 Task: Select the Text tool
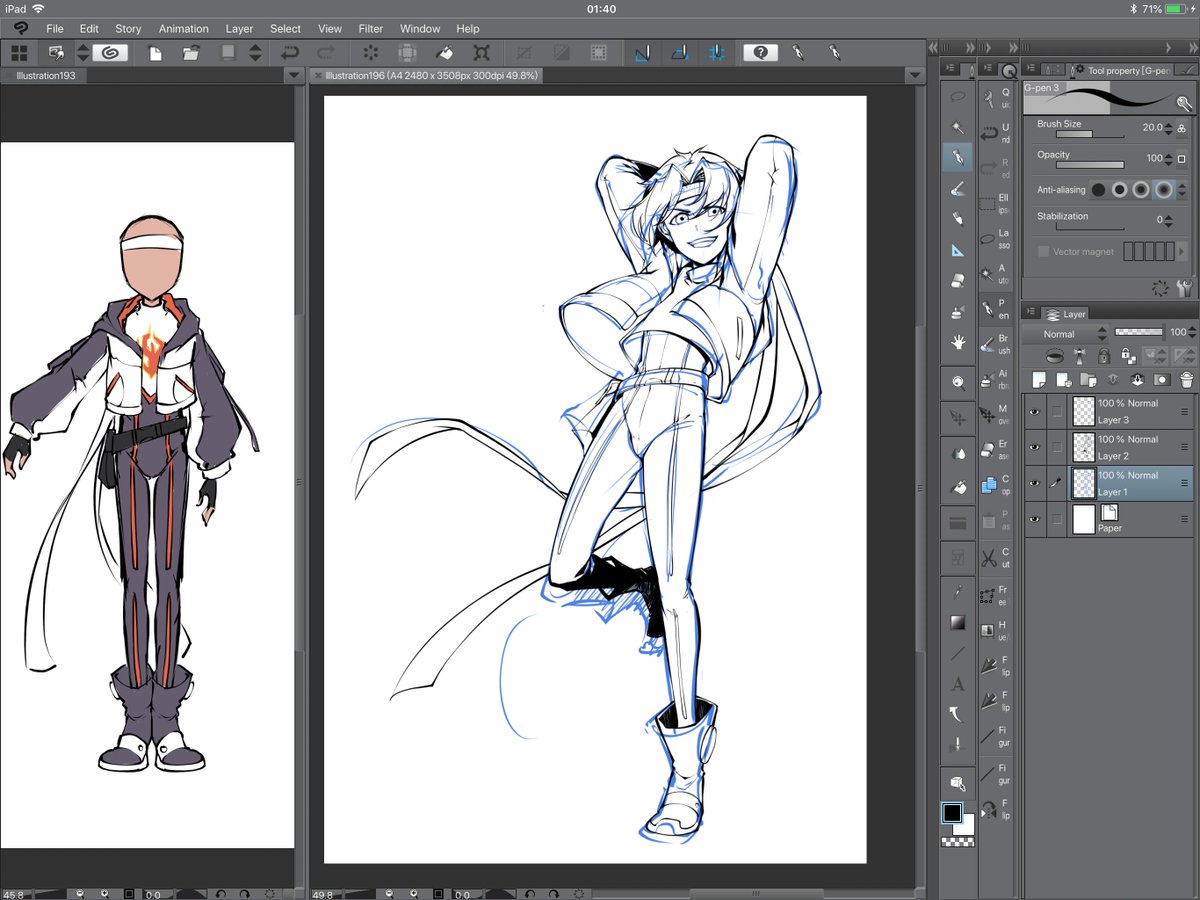click(958, 684)
